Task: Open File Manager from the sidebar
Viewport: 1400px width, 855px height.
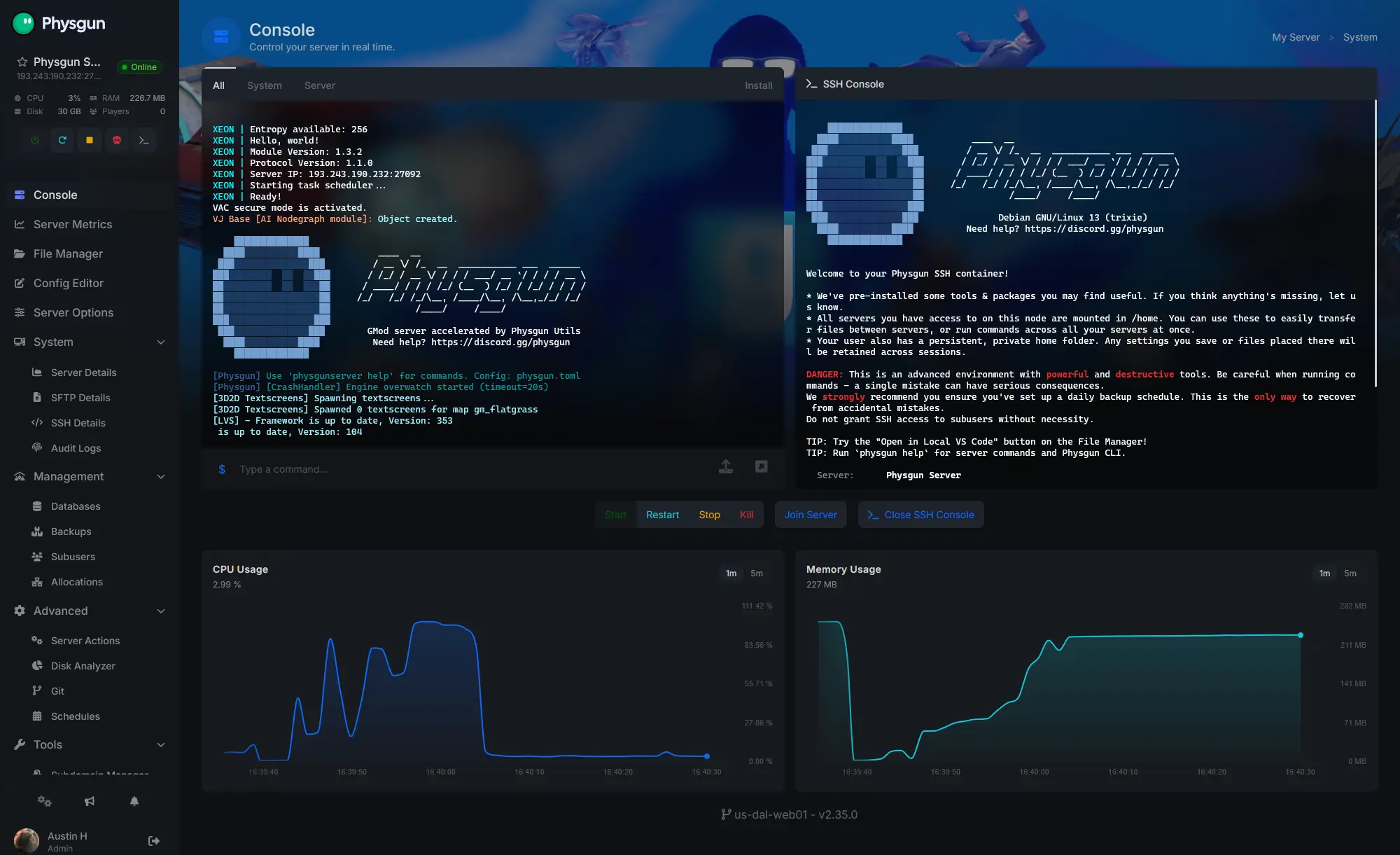Action: [90, 253]
